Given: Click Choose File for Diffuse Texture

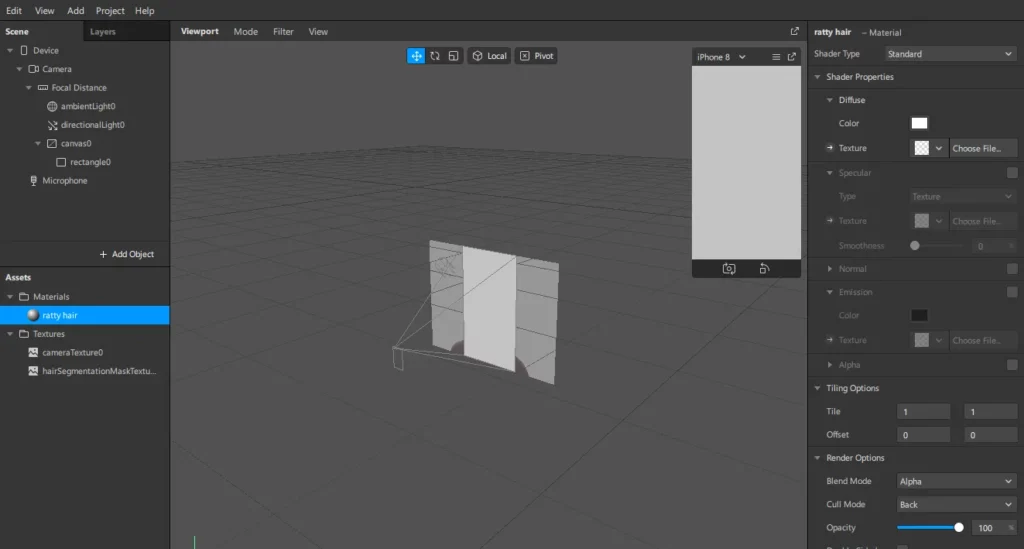Looking at the screenshot, I should tap(983, 148).
